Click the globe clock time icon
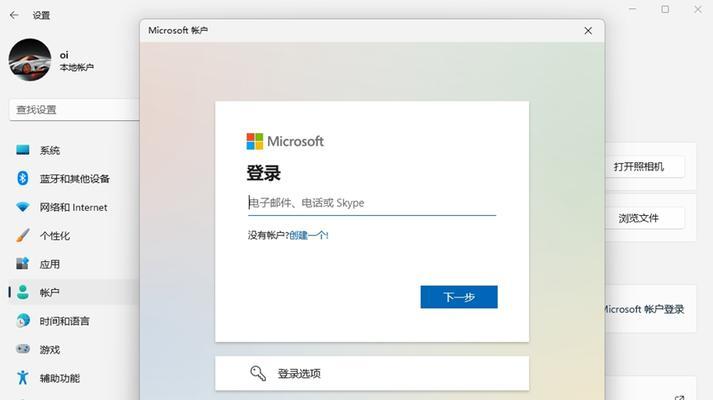The height and width of the screenshot is (400, 713). tap(23, 321)
